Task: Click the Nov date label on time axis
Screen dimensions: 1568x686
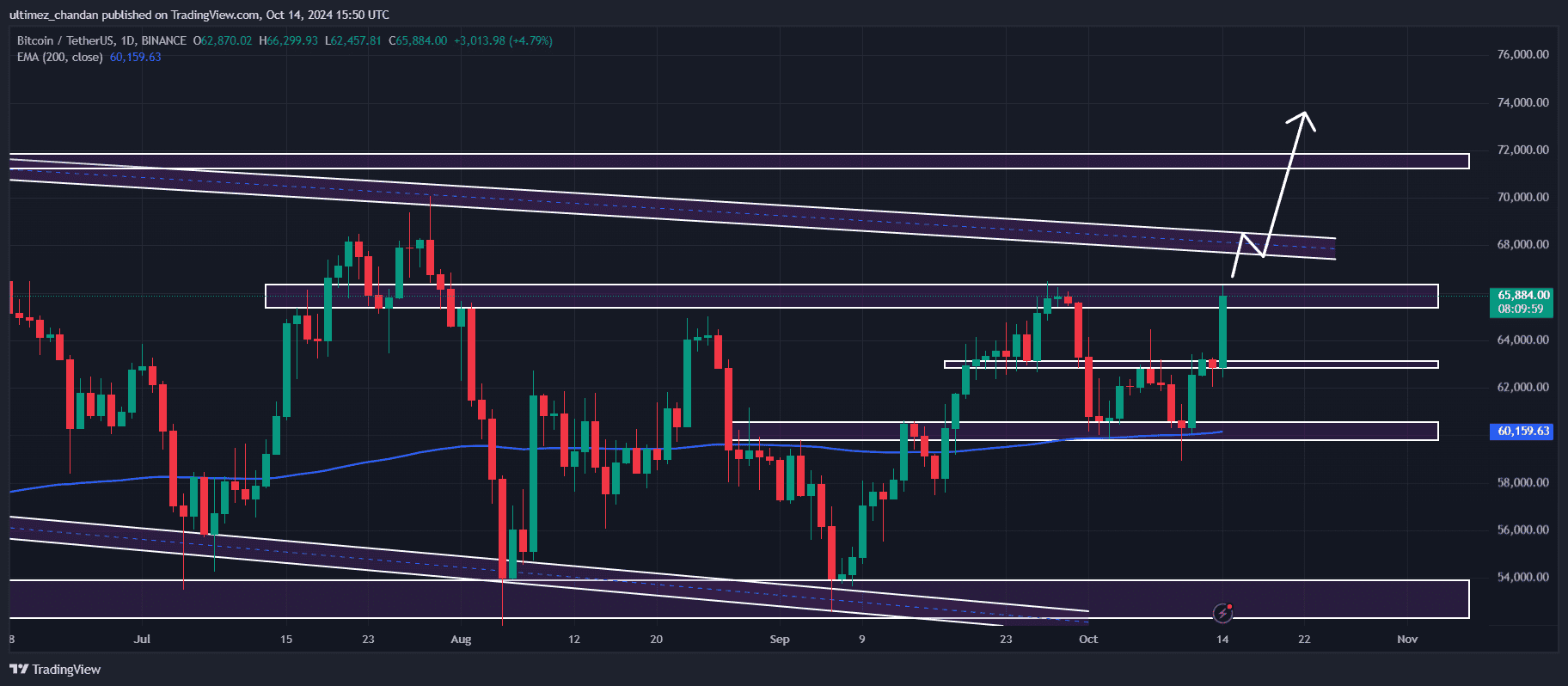Action: (x=1407, y=639)
